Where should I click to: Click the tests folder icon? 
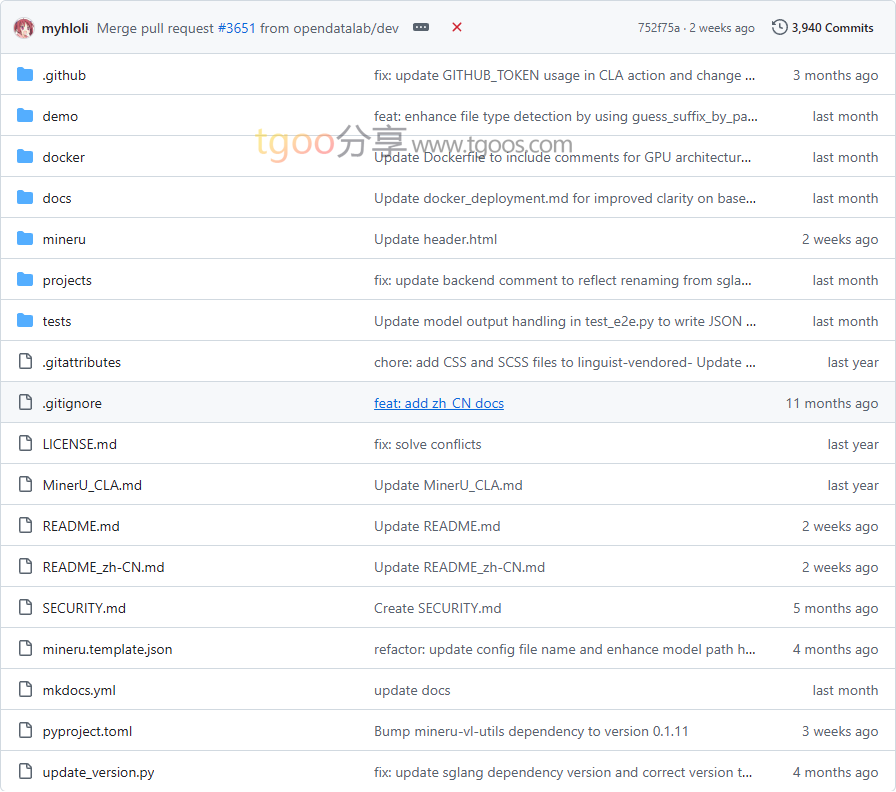point(26,321)
